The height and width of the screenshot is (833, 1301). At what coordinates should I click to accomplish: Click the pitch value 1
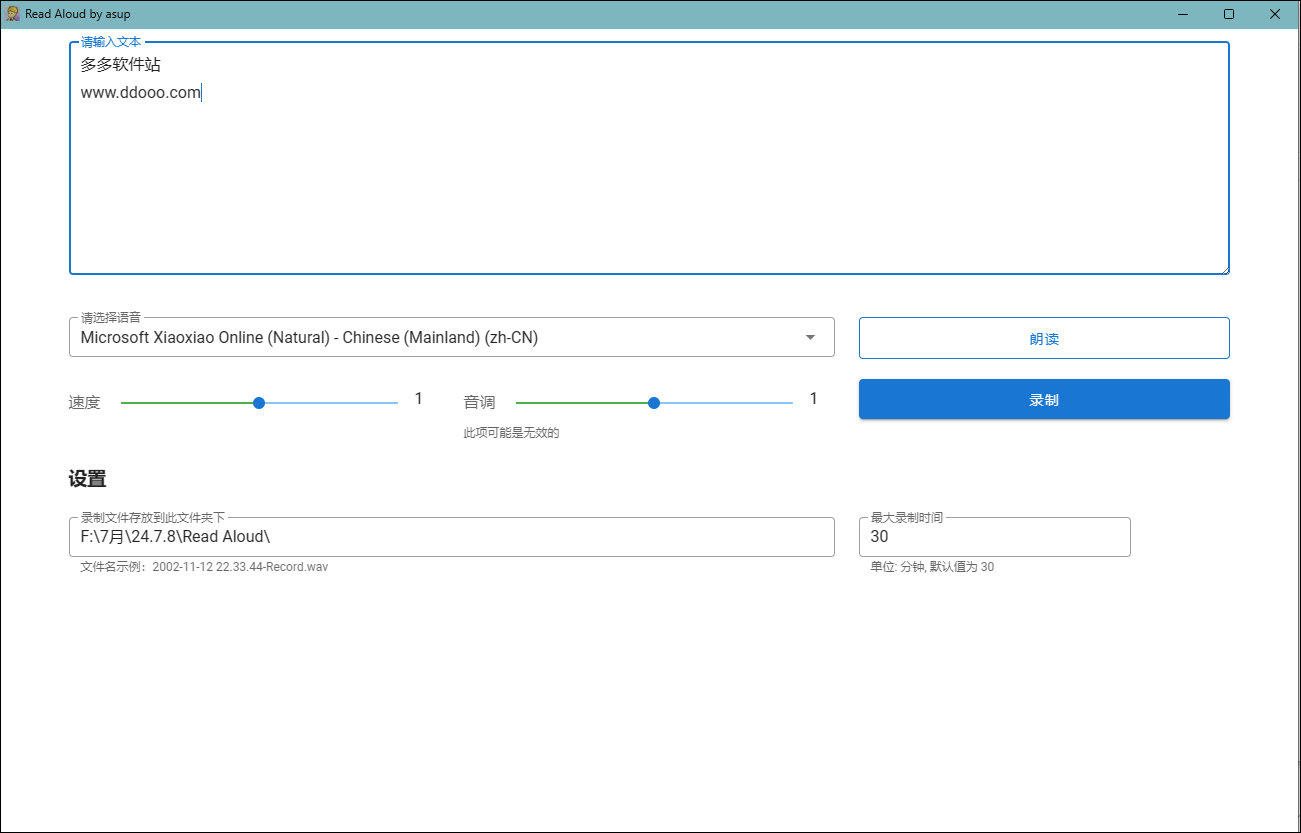814,399
